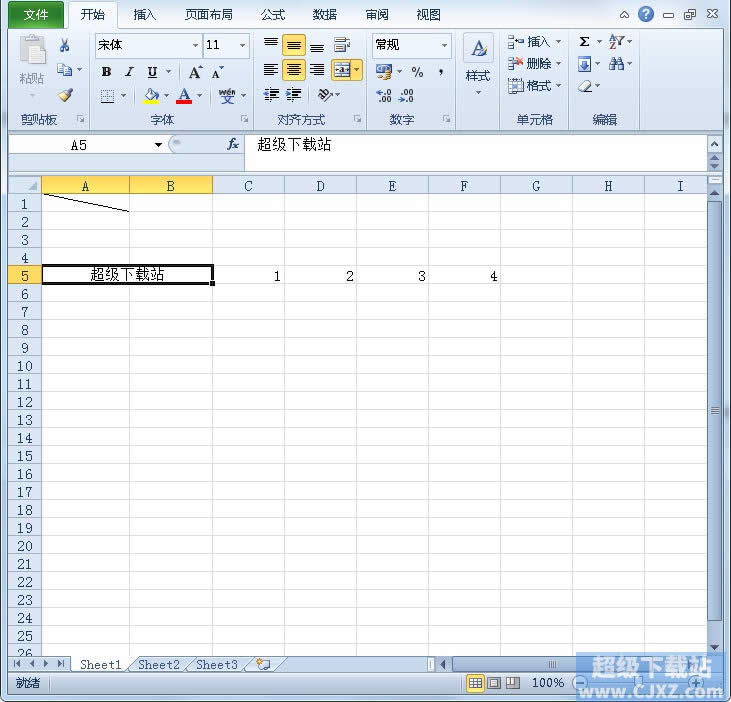
Task: Expand the Name Box dropdown arrow
Action: click(159, 145)
